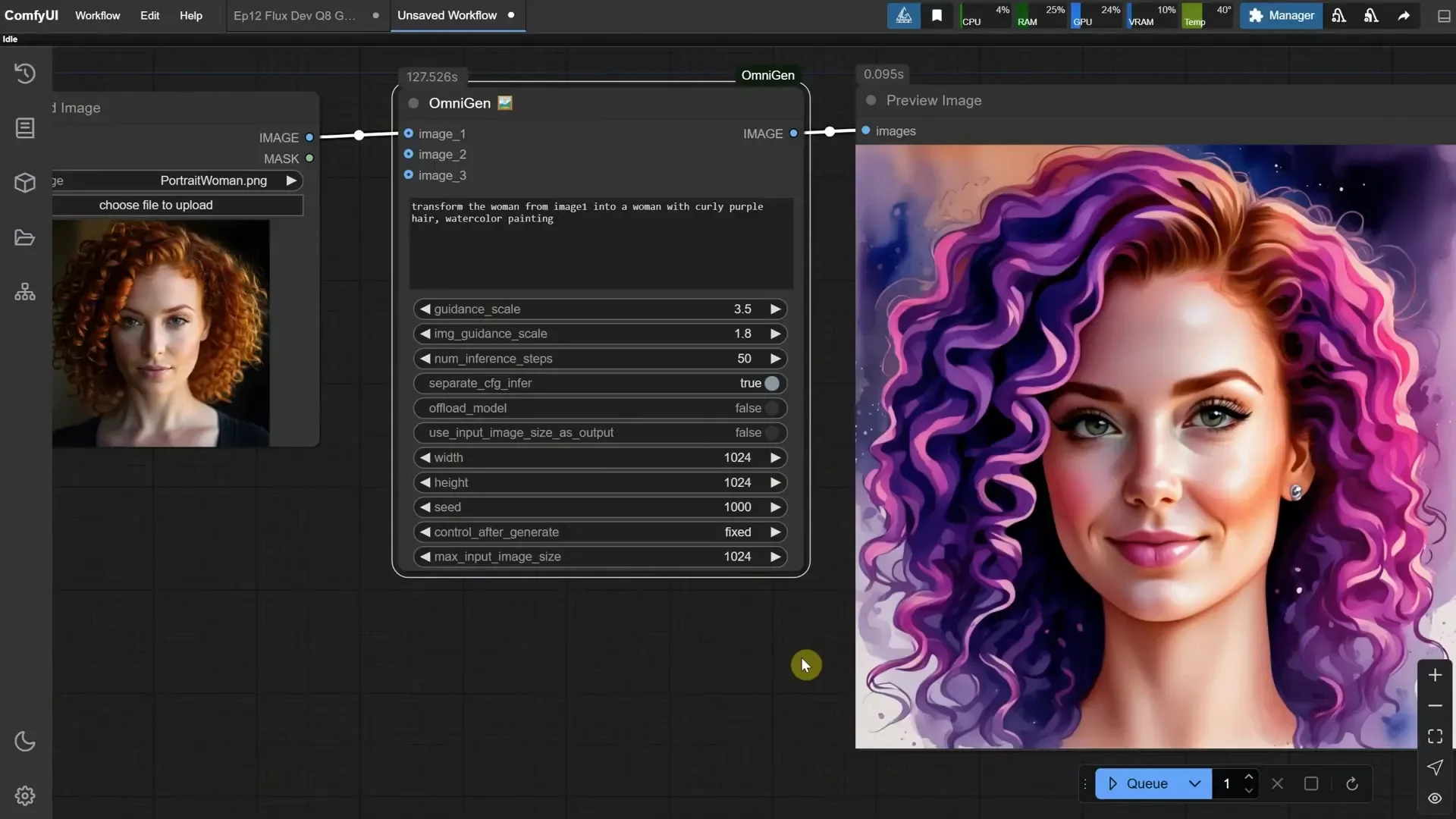Toggle dark theme with the moon icon
This screenshot has width=1456, height=819.
[x=25, y=741]
